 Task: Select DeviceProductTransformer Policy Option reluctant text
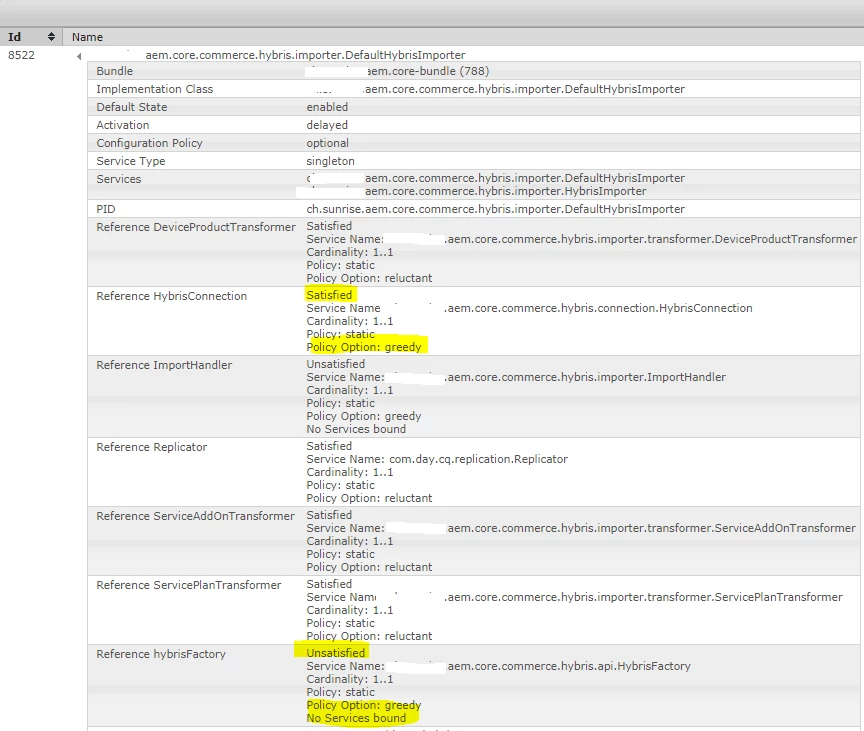[369, 278]
